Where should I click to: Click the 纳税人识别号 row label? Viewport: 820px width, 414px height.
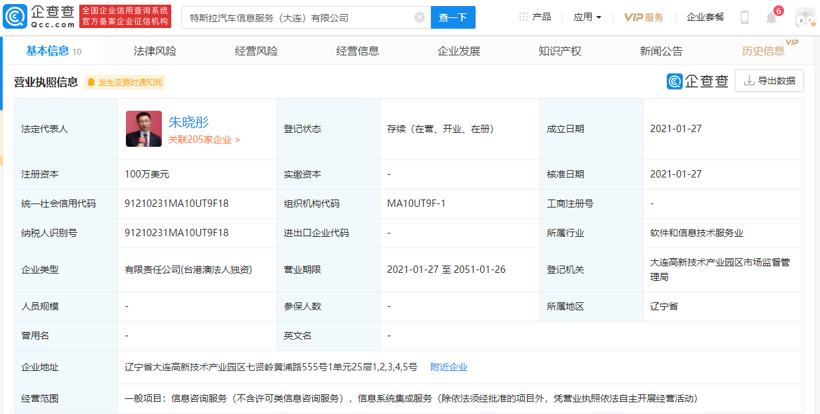(x=49, y=233)
